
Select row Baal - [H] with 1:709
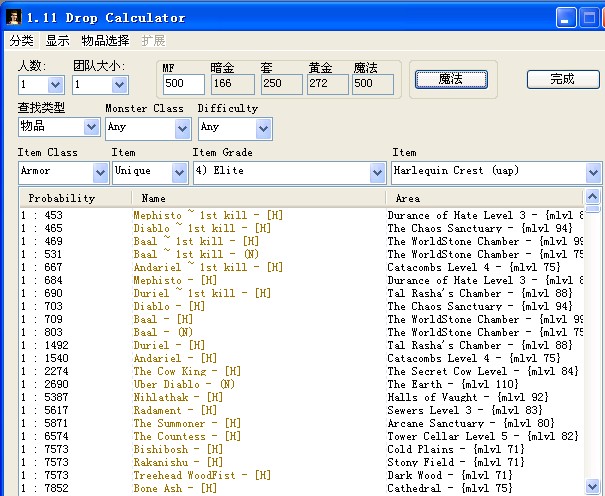(301, 319)
